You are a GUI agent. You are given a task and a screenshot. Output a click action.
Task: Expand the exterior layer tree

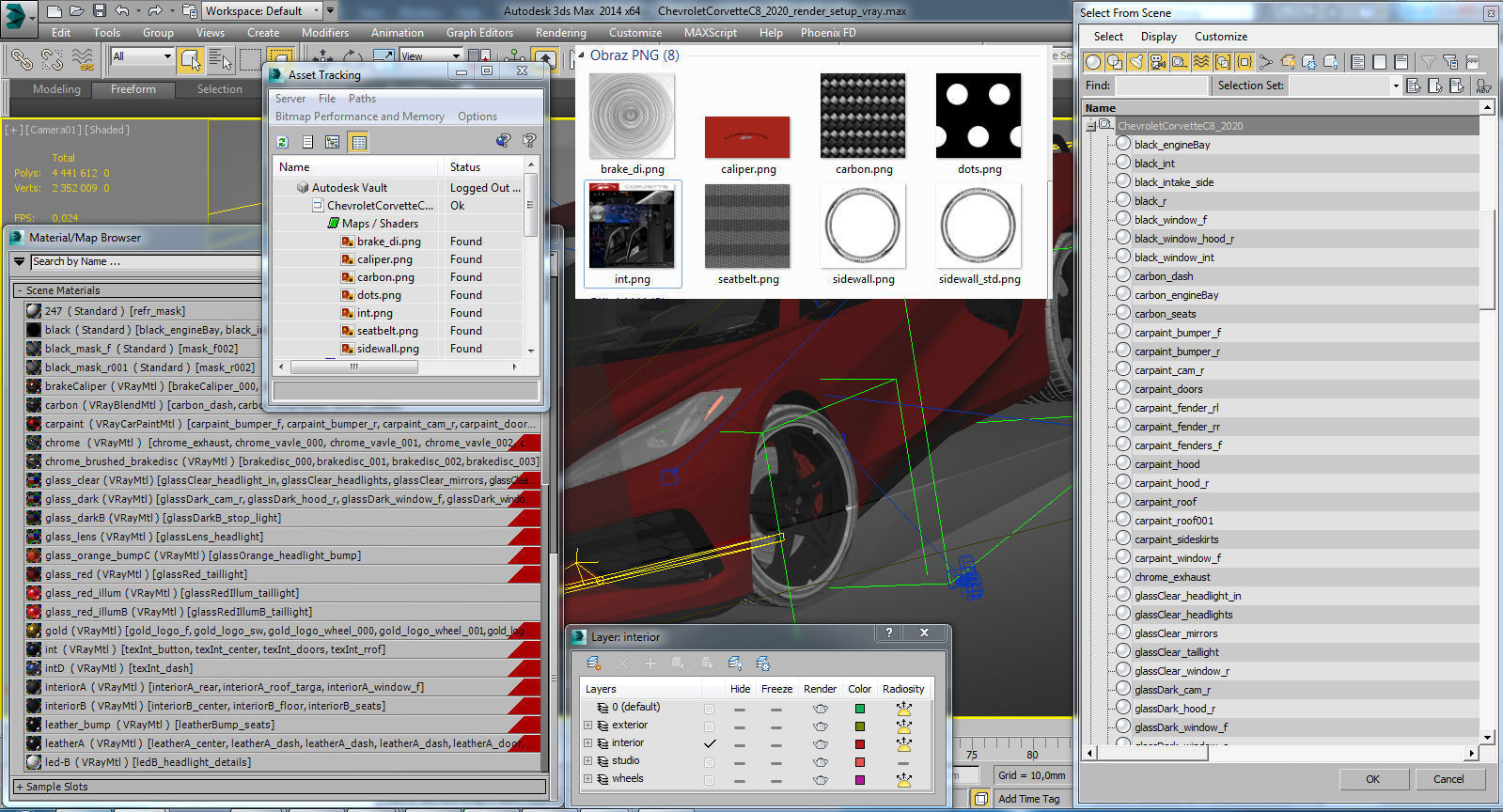coord(588,726)
